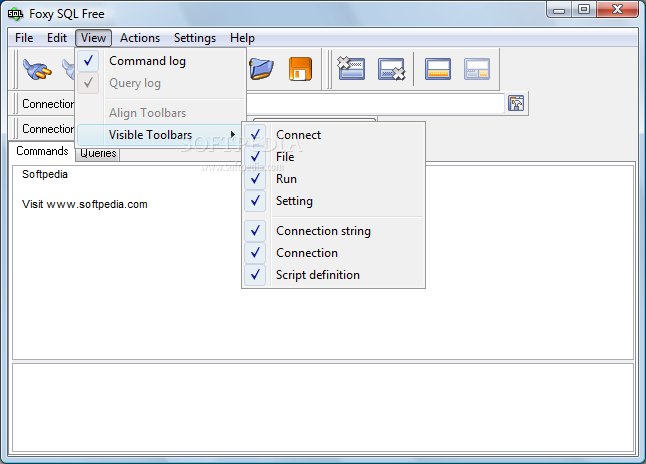646x464 pixels.
Task: Open the Actions menu
Action: coord(140,38)
